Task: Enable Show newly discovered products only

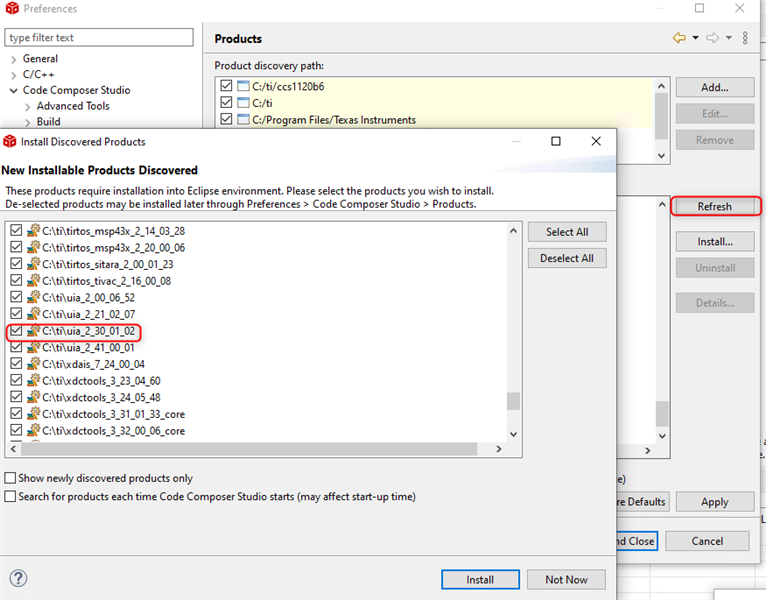Action: click(10, 477)
